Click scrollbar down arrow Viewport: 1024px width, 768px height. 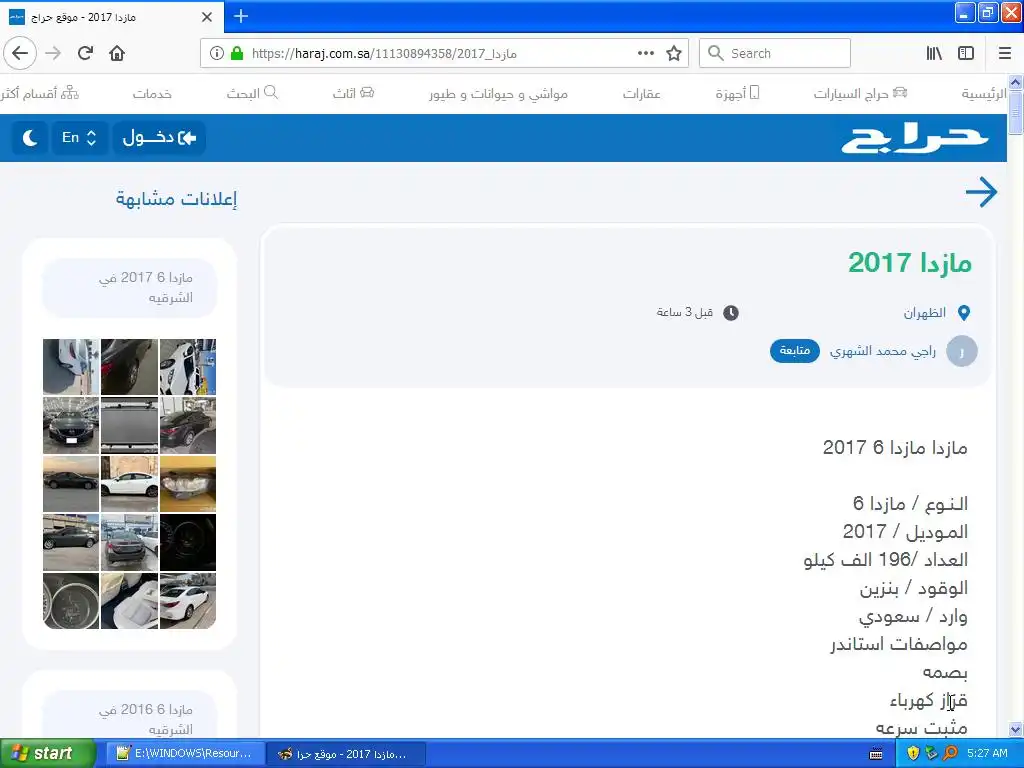tap(1016, 729)
